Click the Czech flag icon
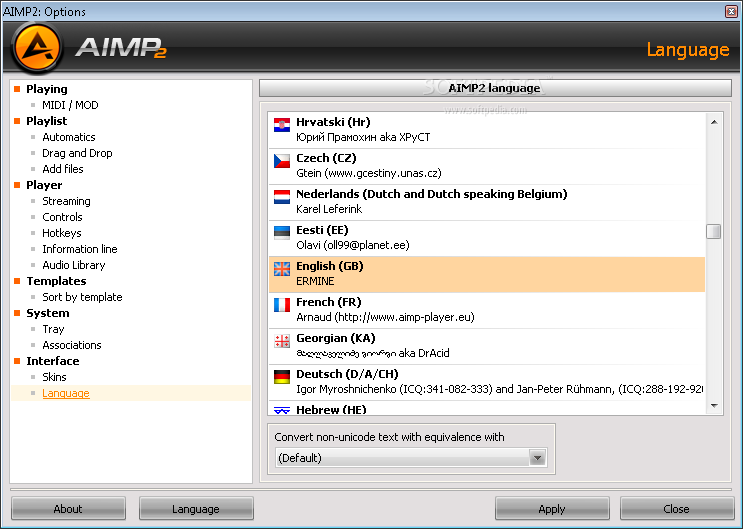This screenshot has height=529, width=743. pyautogui.click(x=282, y=161)
